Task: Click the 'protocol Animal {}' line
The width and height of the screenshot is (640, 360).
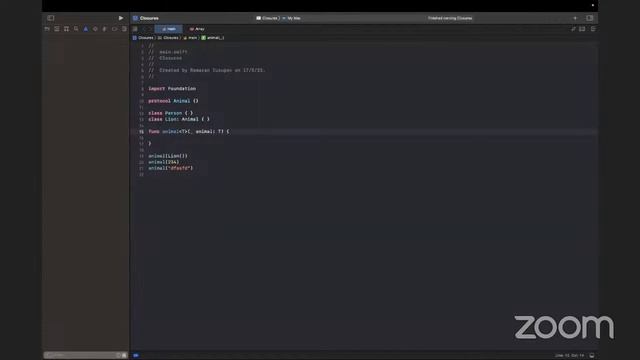Action: pyautogui.click(x=173, y=101)
